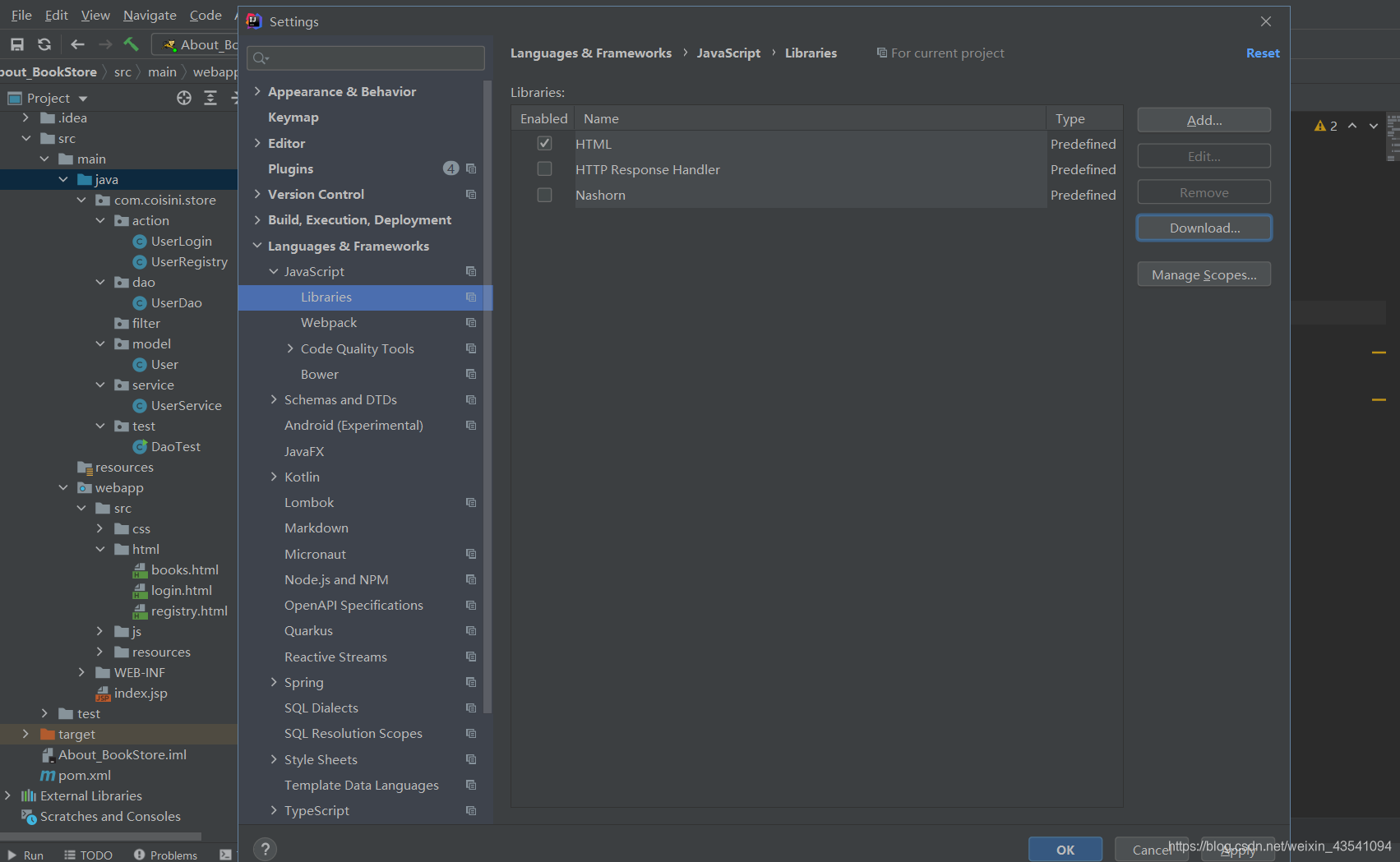Open the Edit menu

(56, 15)
